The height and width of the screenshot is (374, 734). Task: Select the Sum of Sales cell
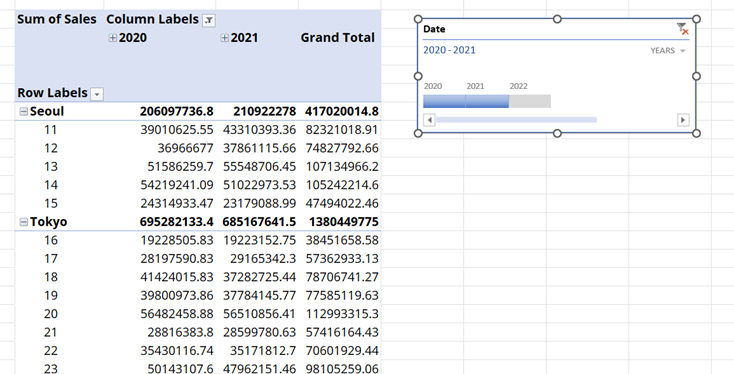click(x=57, y=19)
